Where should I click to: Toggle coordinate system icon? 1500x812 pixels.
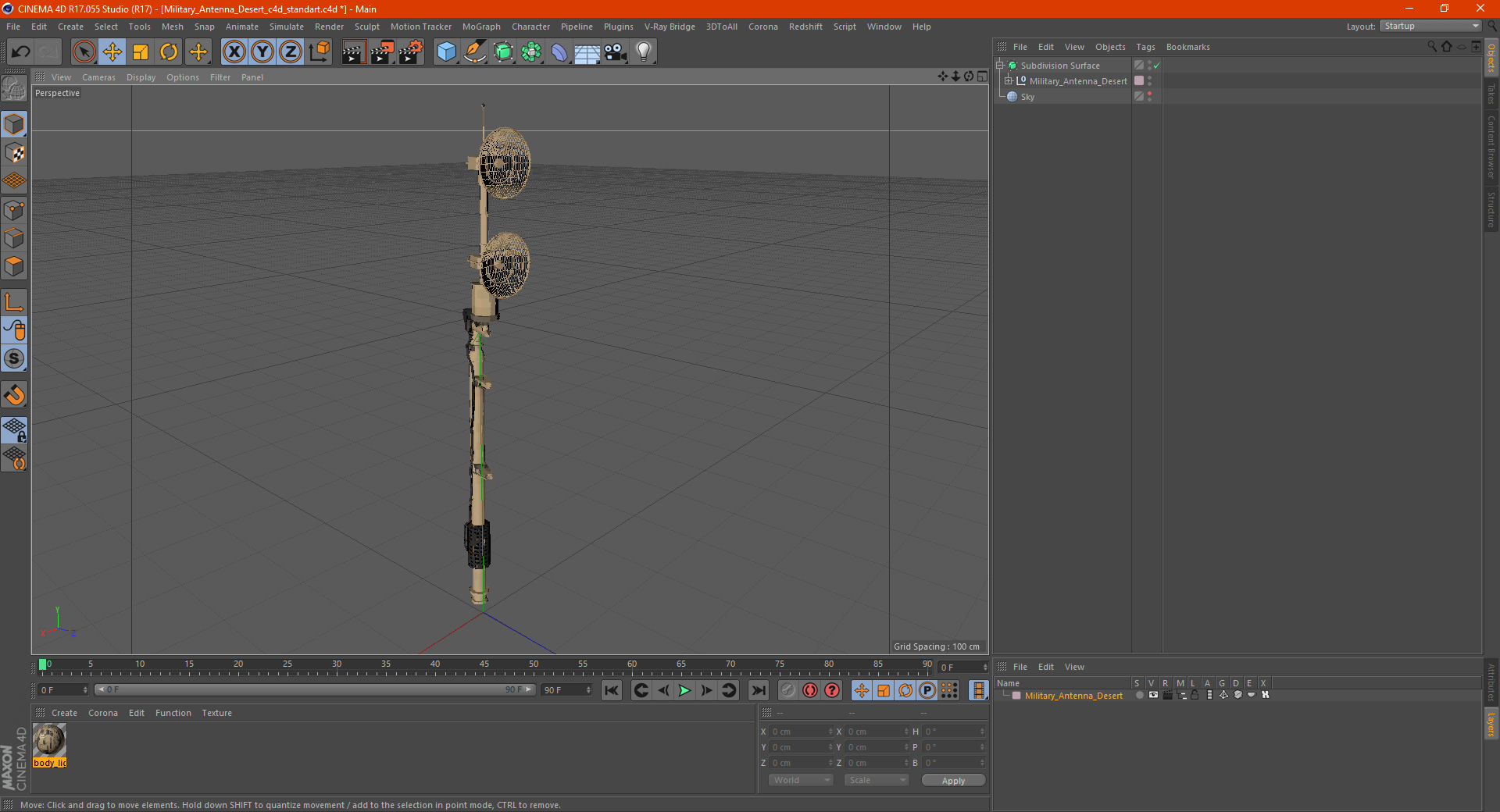(x=319, y=52)
